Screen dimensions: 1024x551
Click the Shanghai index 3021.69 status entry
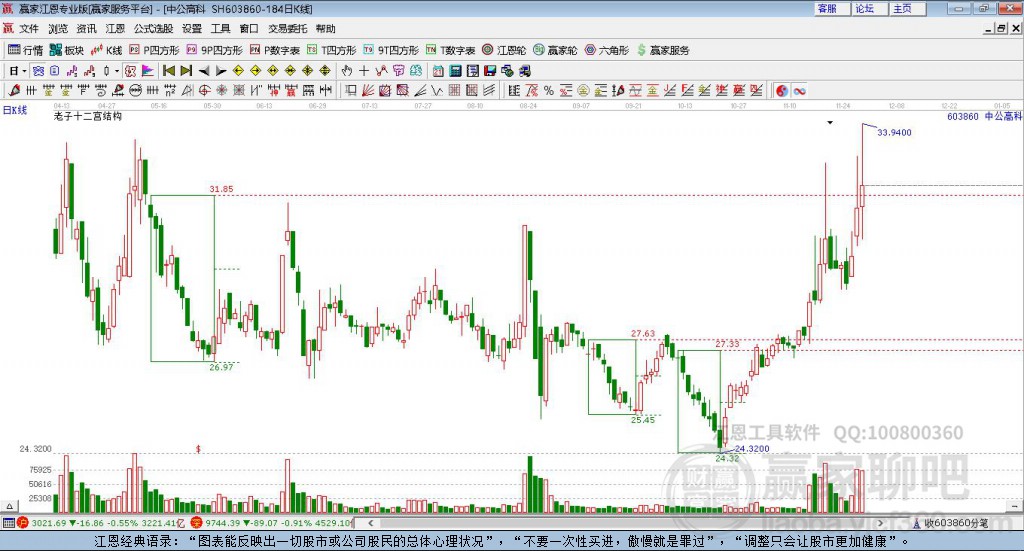pos(102,523)
